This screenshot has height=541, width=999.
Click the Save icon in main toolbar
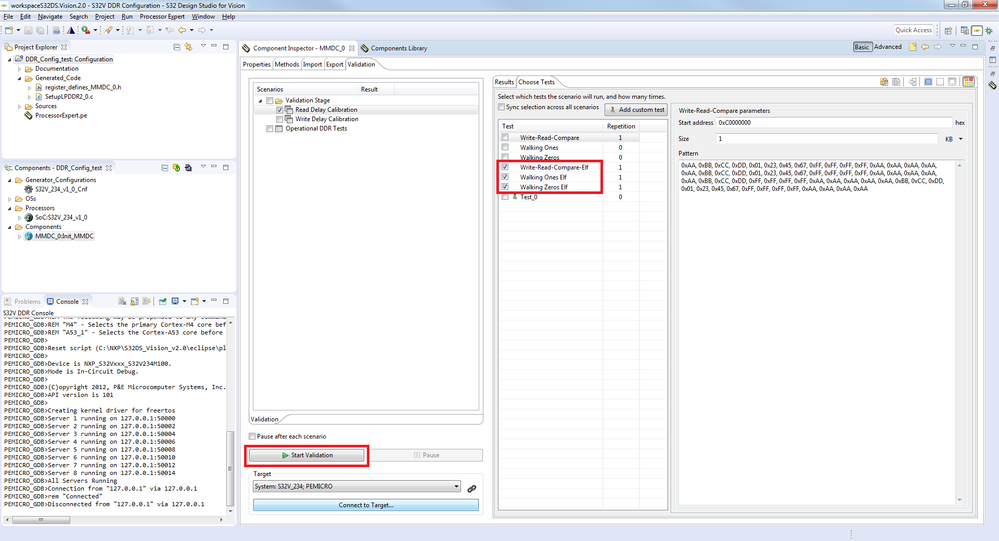click(x=28, y=30)
